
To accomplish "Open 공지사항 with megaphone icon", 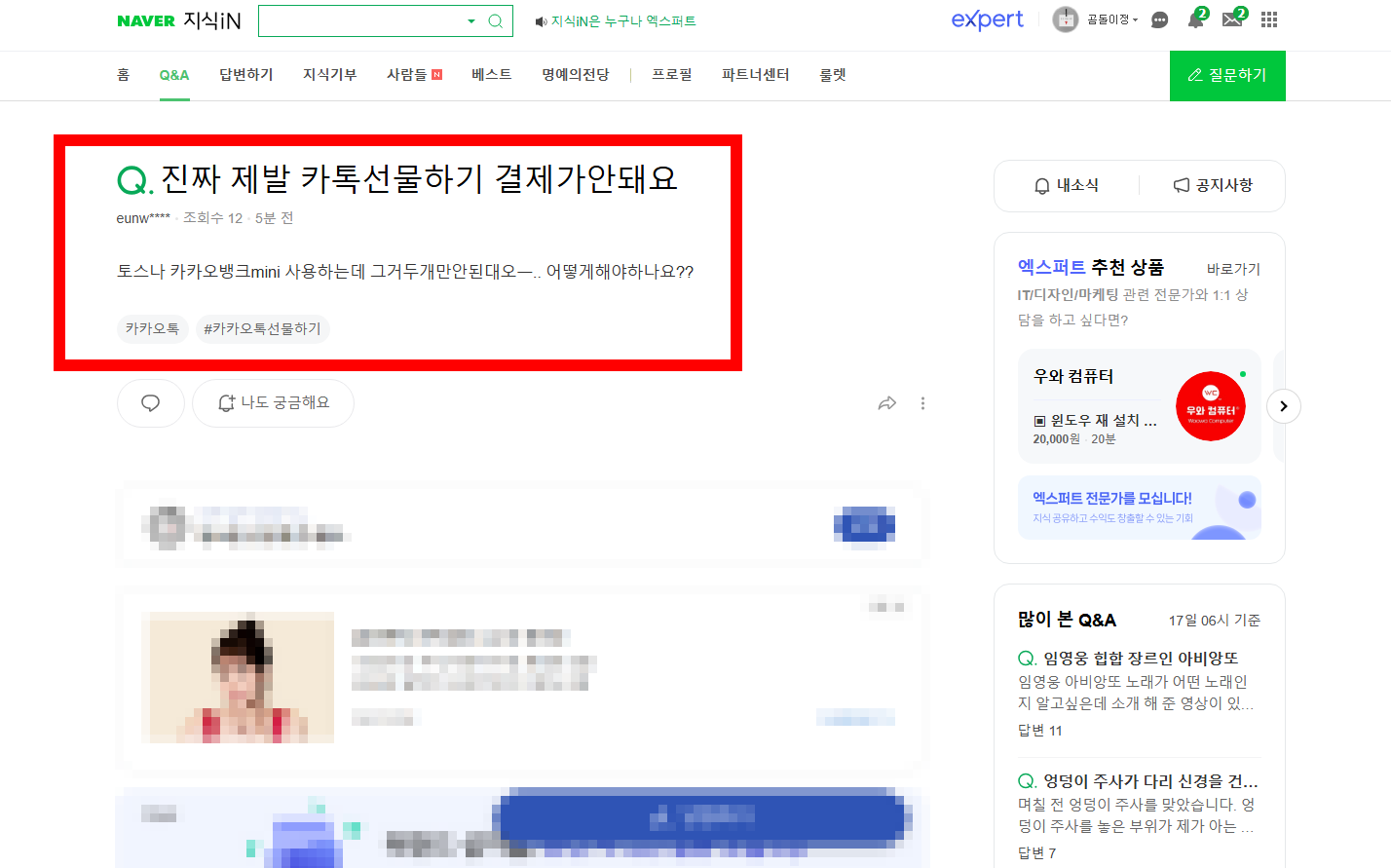I will click(1213, 185).
